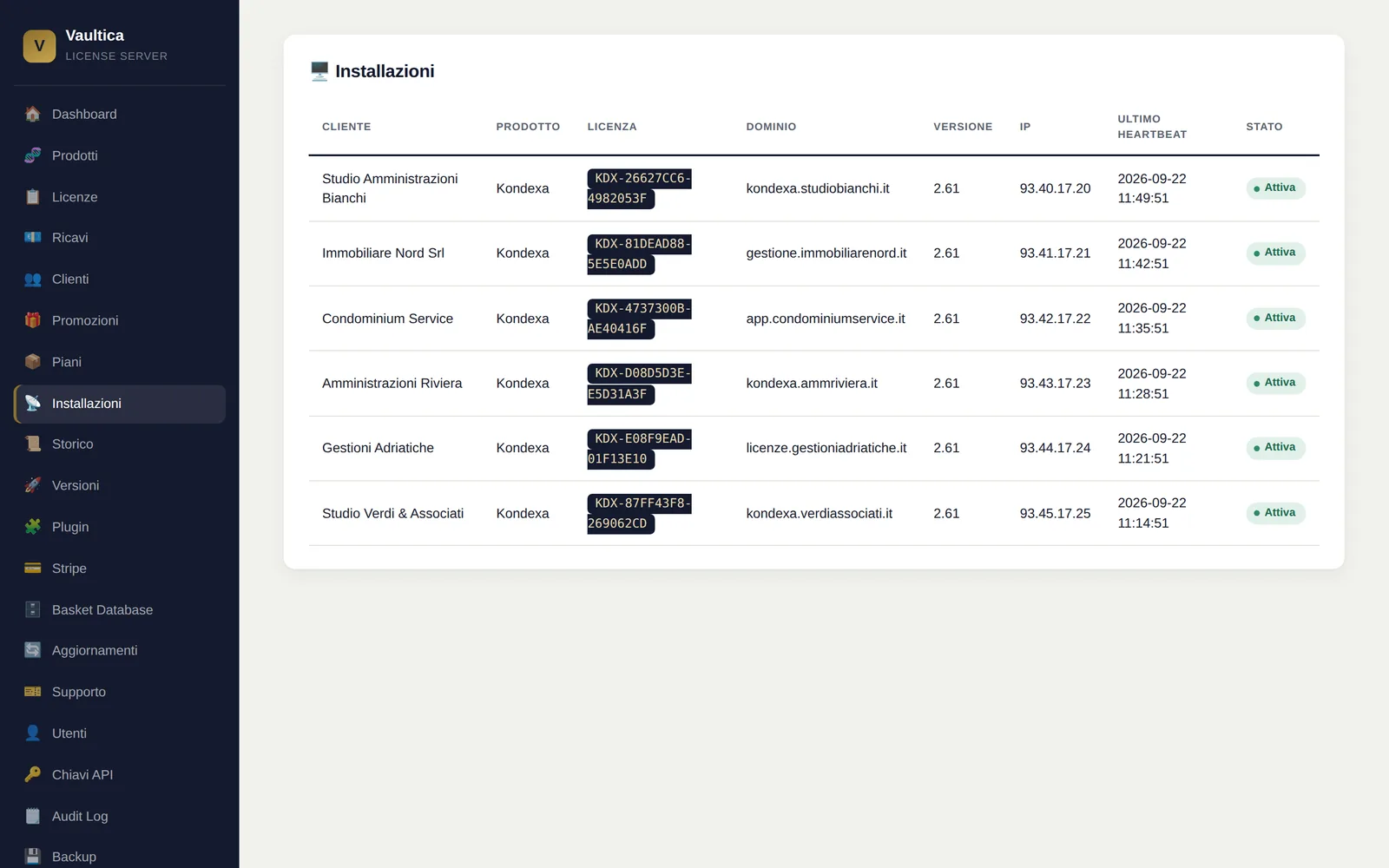Navigate to Storico page
1389x868 pixels.
point(120,444)
